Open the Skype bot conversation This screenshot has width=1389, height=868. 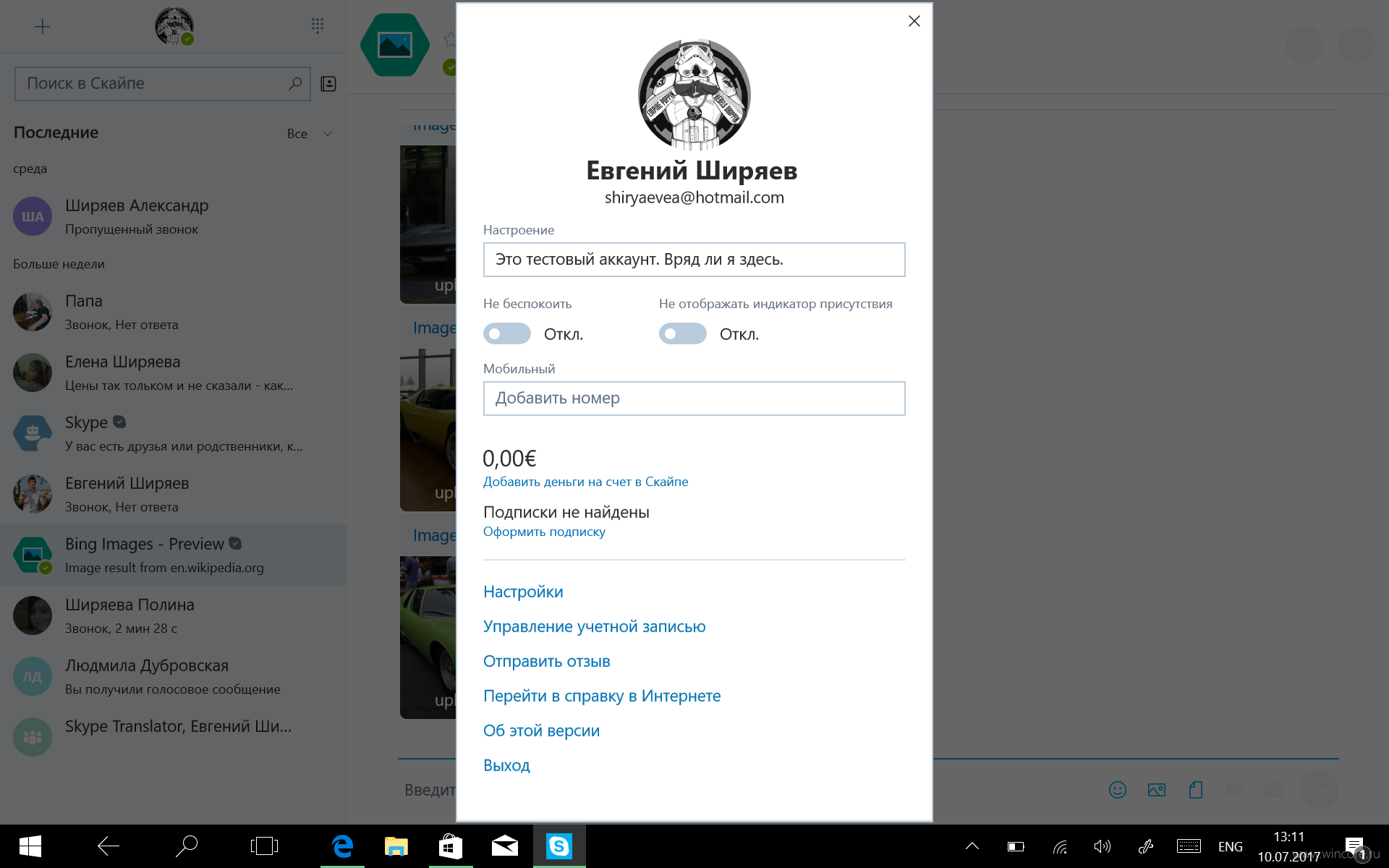coord(174,433)
